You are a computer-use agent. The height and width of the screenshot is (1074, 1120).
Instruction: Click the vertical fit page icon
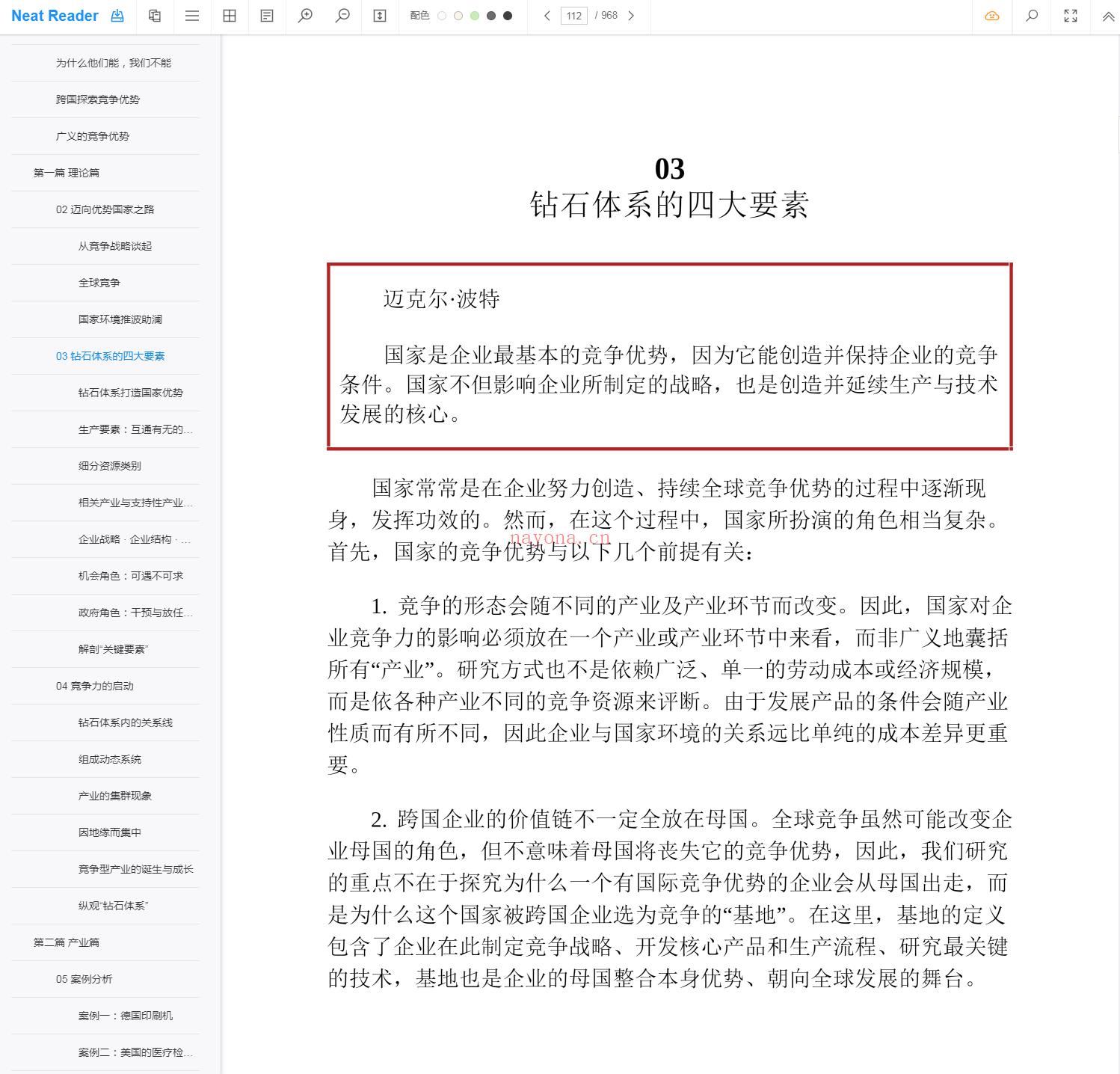[x=380, y=16]
